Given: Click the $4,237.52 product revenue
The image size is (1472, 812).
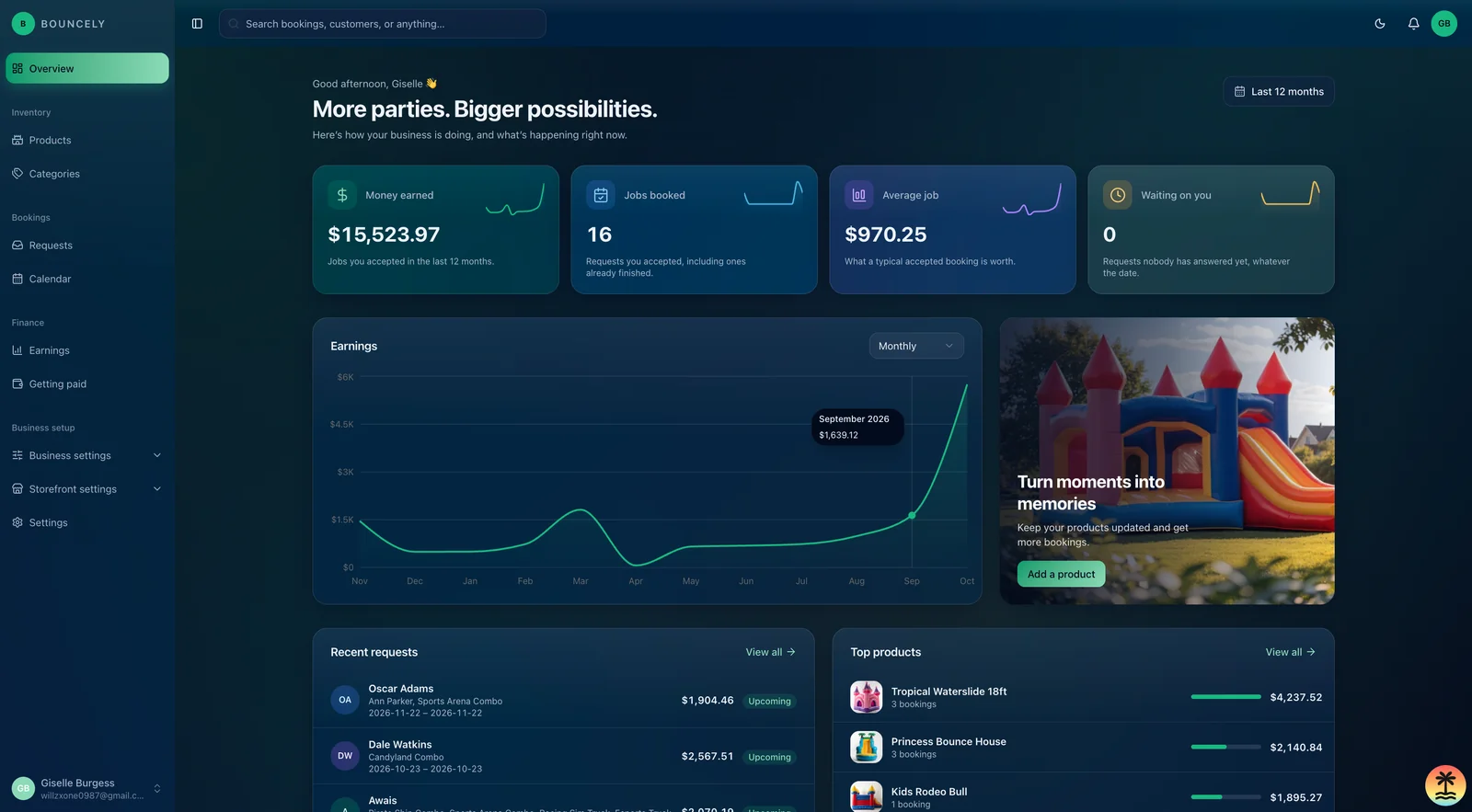Looking at the screenshot, I should tap(1296, 697).
